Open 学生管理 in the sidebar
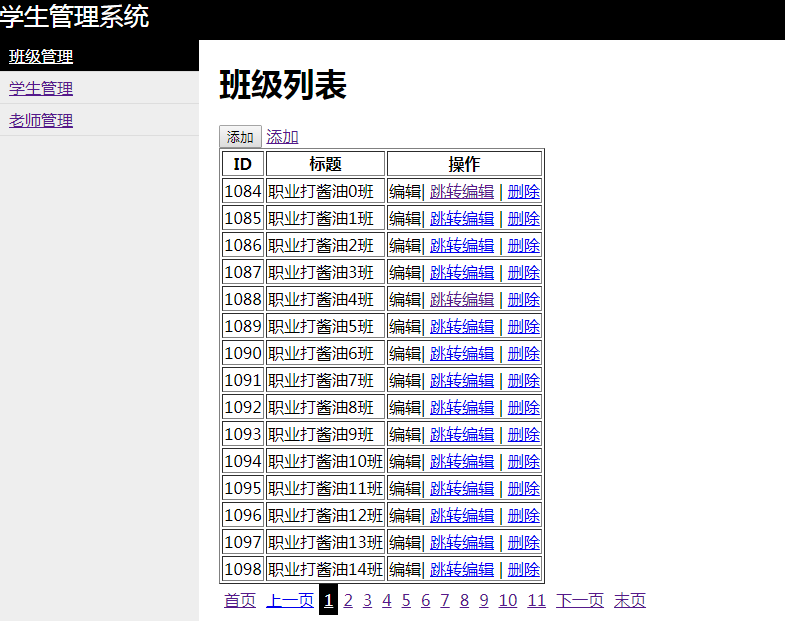This screenshot has width=785, height=621. click(41, 89)
